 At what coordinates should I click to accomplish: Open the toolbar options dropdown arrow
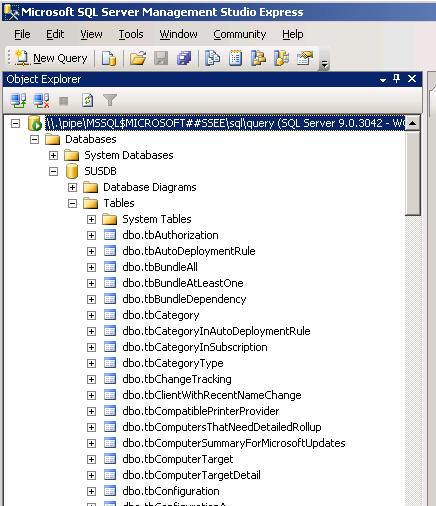pyautogui.click(x=324, y=63)
